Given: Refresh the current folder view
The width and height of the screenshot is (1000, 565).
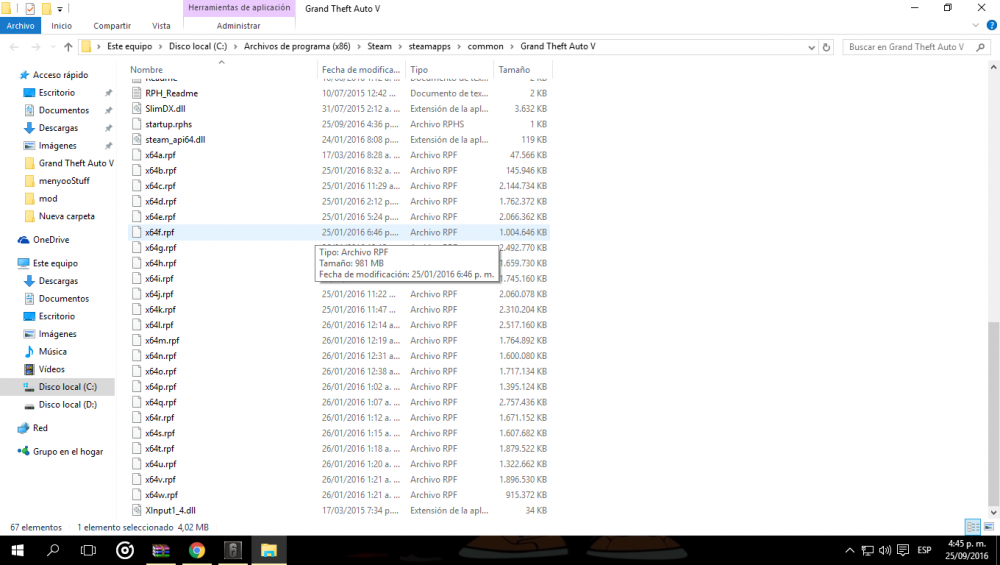Looking at the screenshot, I should coord(827,47).
